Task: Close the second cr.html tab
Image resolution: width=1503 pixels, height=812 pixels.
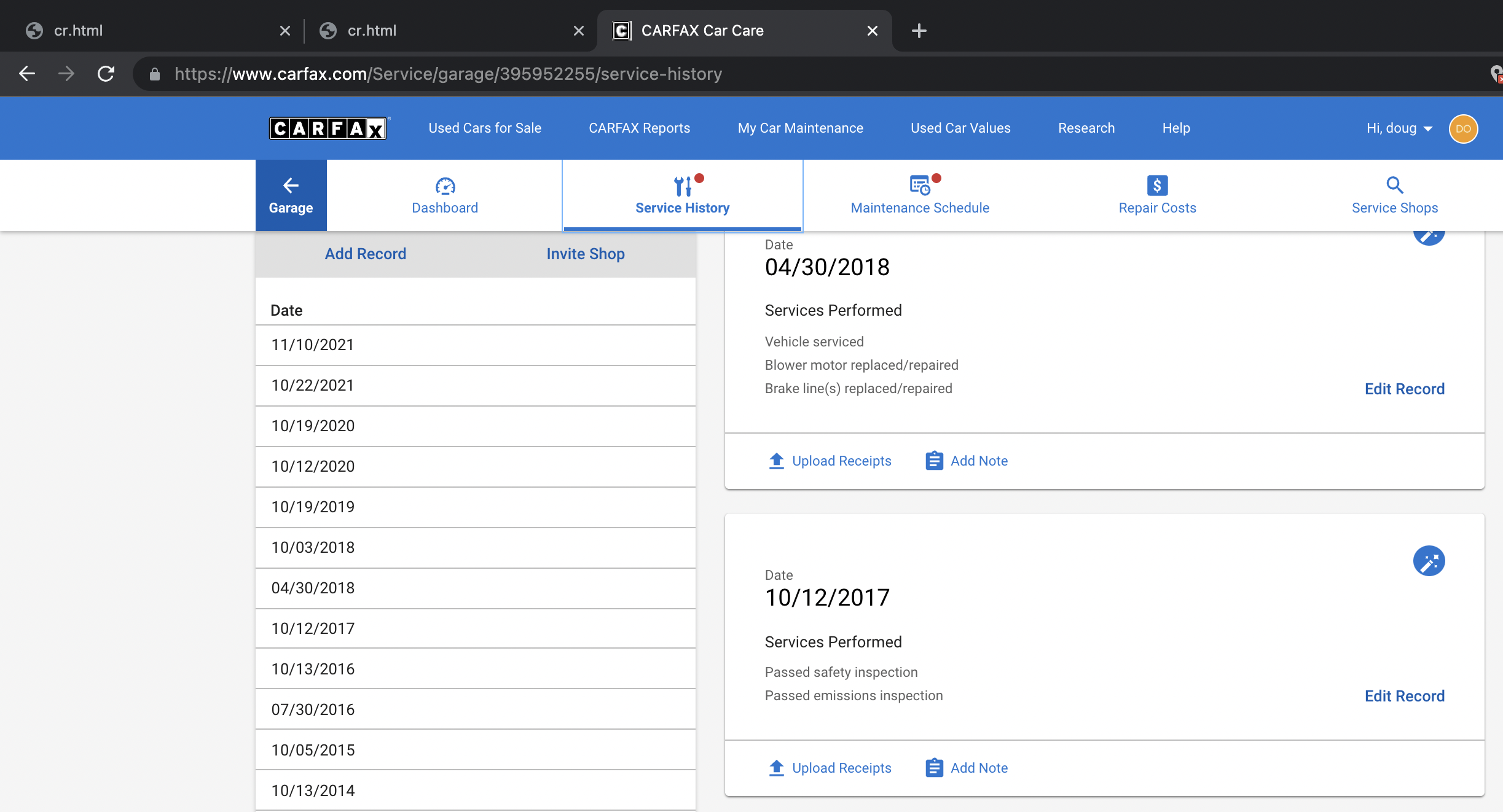Action: [579, 31]
